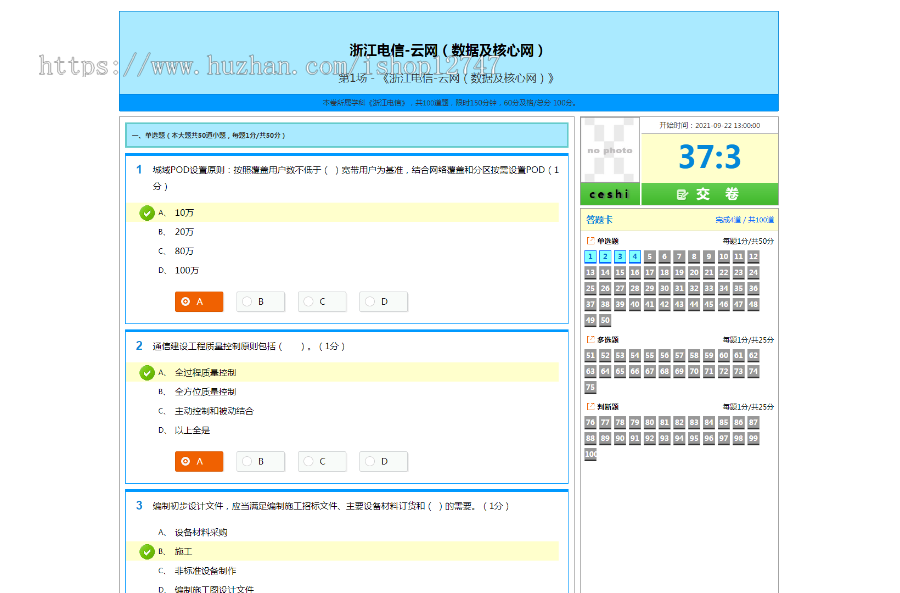The height and width of the screenshot is (593, 900).
Task: Click the 多选题 section icon in answer card
Action: [590, 340]
